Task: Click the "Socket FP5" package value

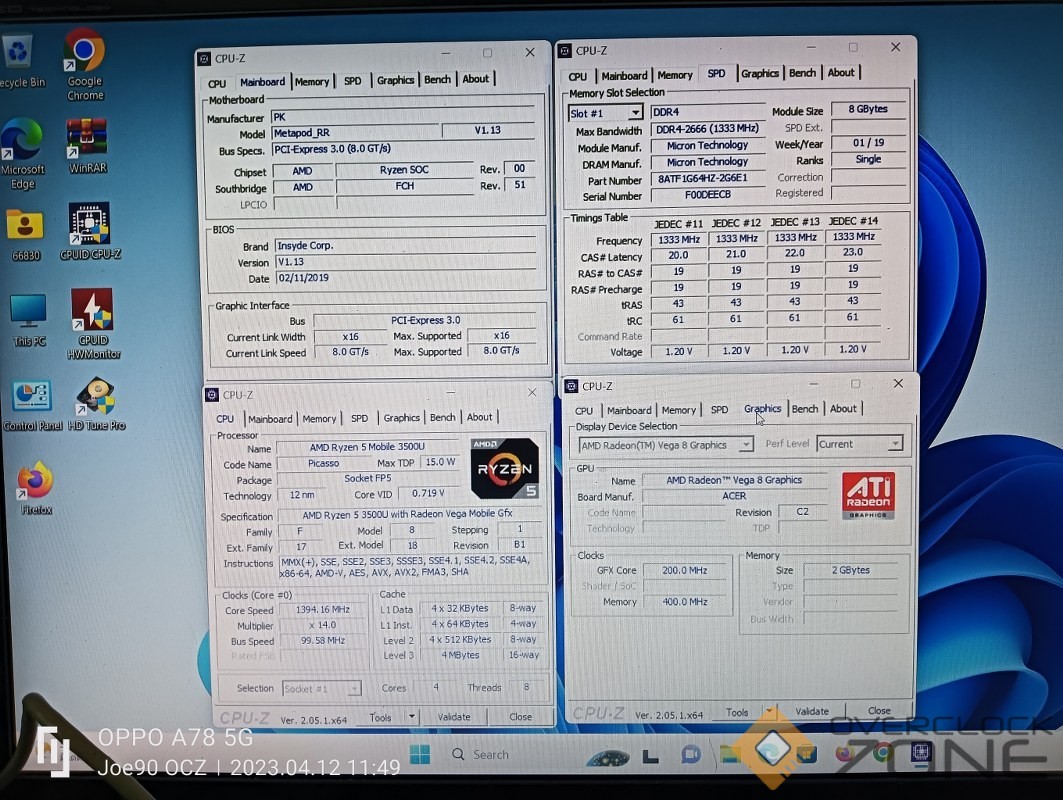Action: click(x=367, y=479)
